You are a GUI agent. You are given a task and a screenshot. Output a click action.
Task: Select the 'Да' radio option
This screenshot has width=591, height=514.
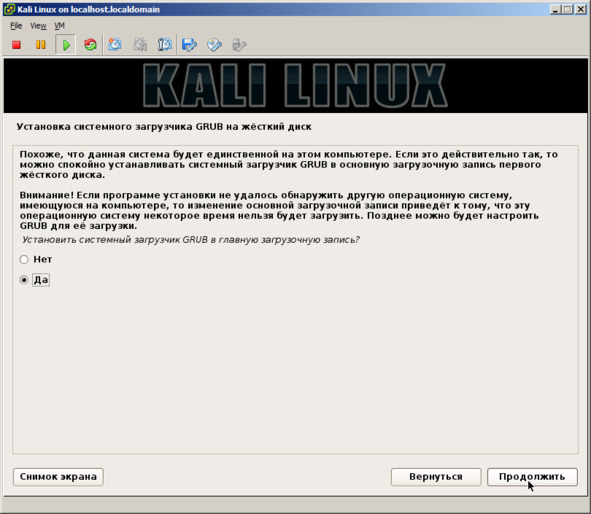tap(24, 280)
